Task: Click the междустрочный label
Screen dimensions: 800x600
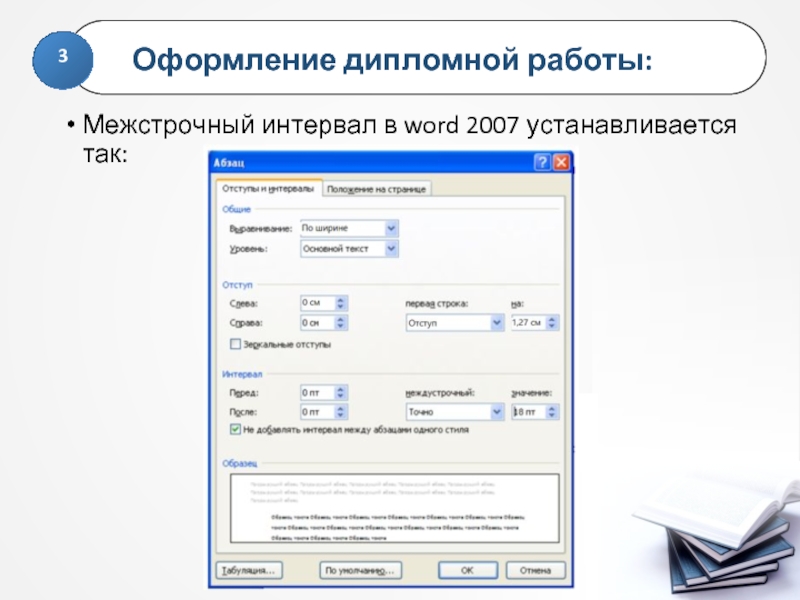Action: 440,393
